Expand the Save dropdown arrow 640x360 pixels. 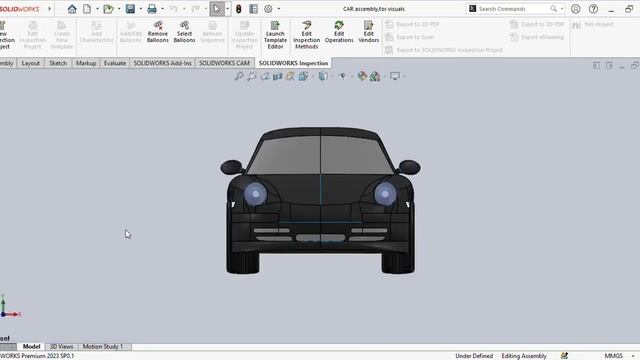[140, 9]
